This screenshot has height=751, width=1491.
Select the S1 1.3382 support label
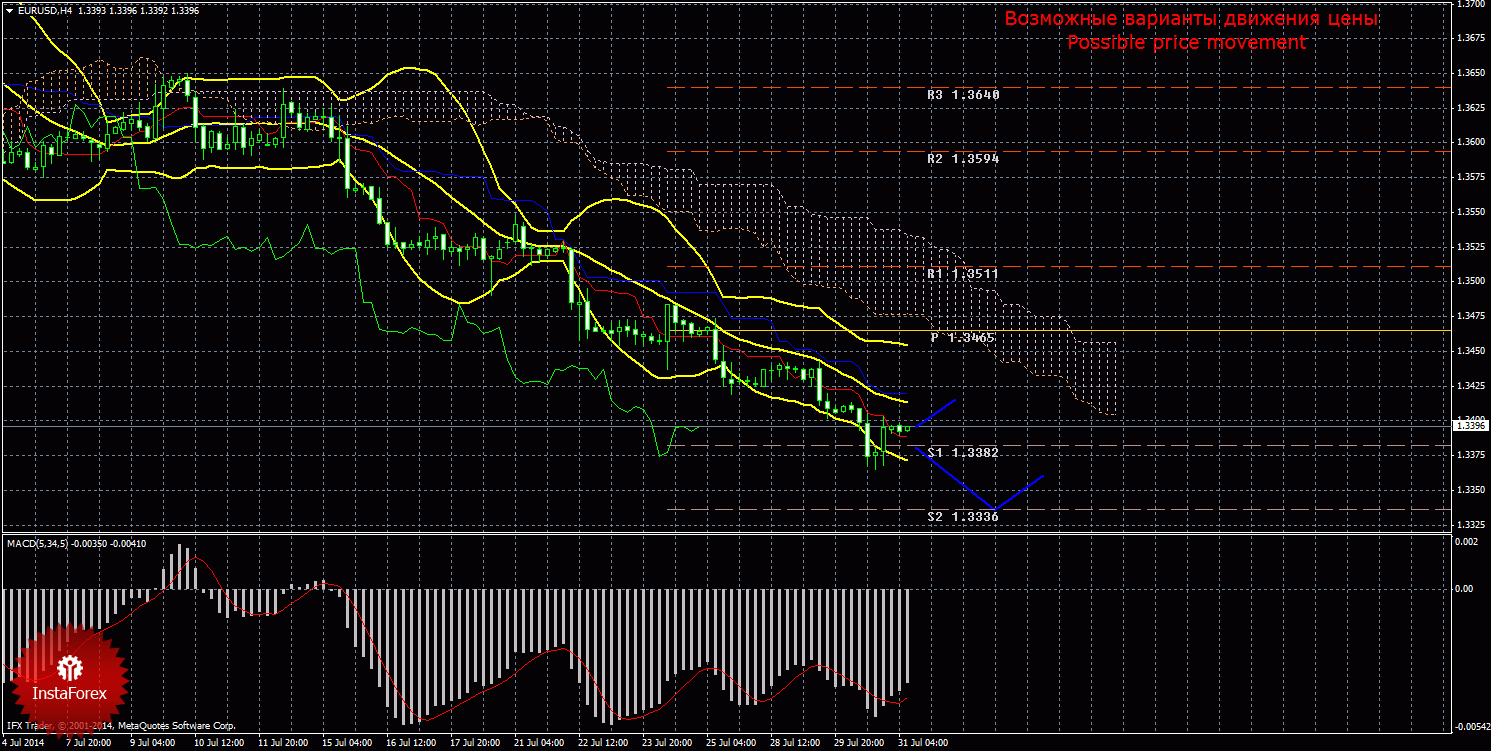tap(962, 453)
